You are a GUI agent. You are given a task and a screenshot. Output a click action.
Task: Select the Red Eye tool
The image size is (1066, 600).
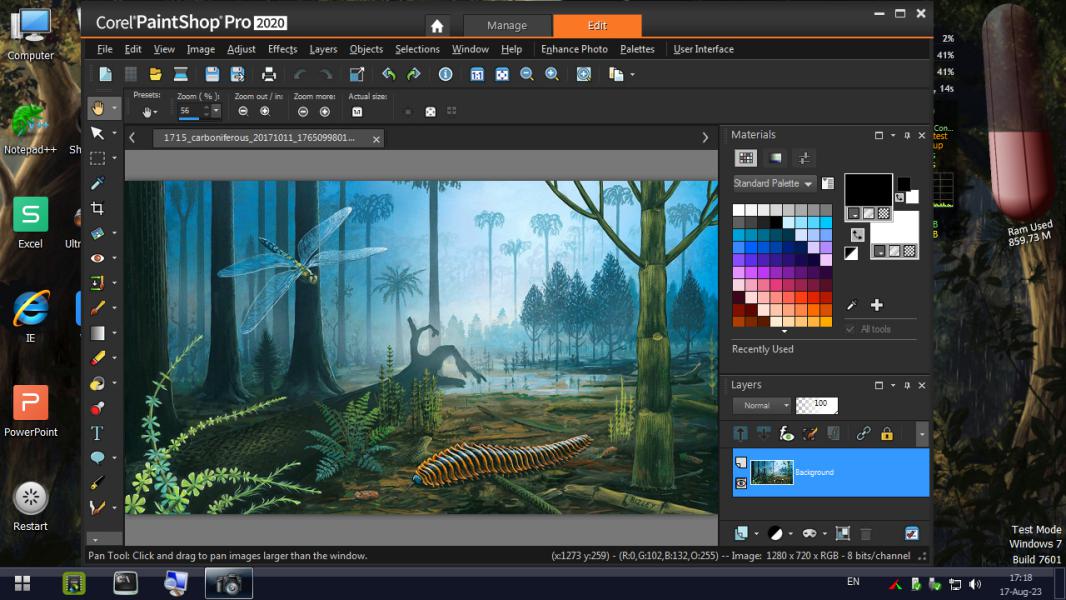pos(98,258)
